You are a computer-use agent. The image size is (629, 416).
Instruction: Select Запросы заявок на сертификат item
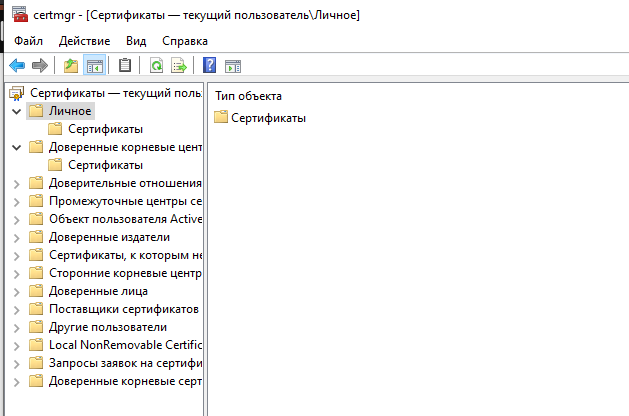point(125,363)
